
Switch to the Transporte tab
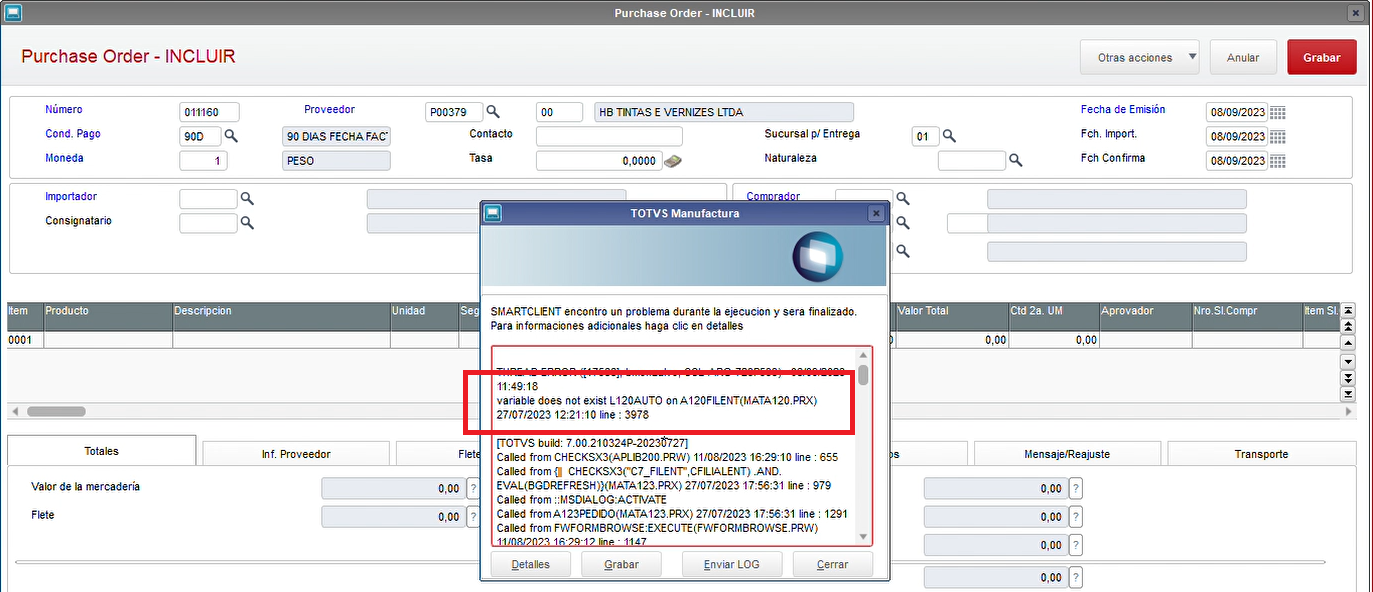1261,454
